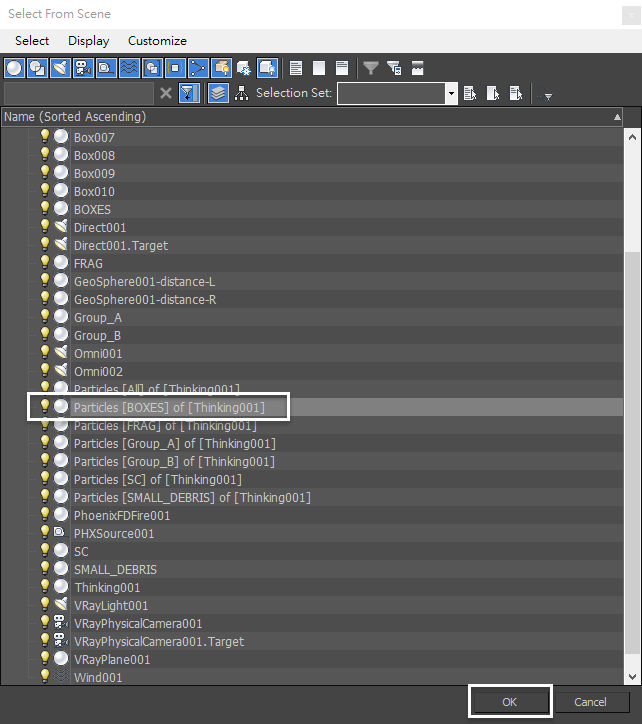Toggle the light bulb next to Group_A
Screen dimensions: 642x724
tap(45, 316)
